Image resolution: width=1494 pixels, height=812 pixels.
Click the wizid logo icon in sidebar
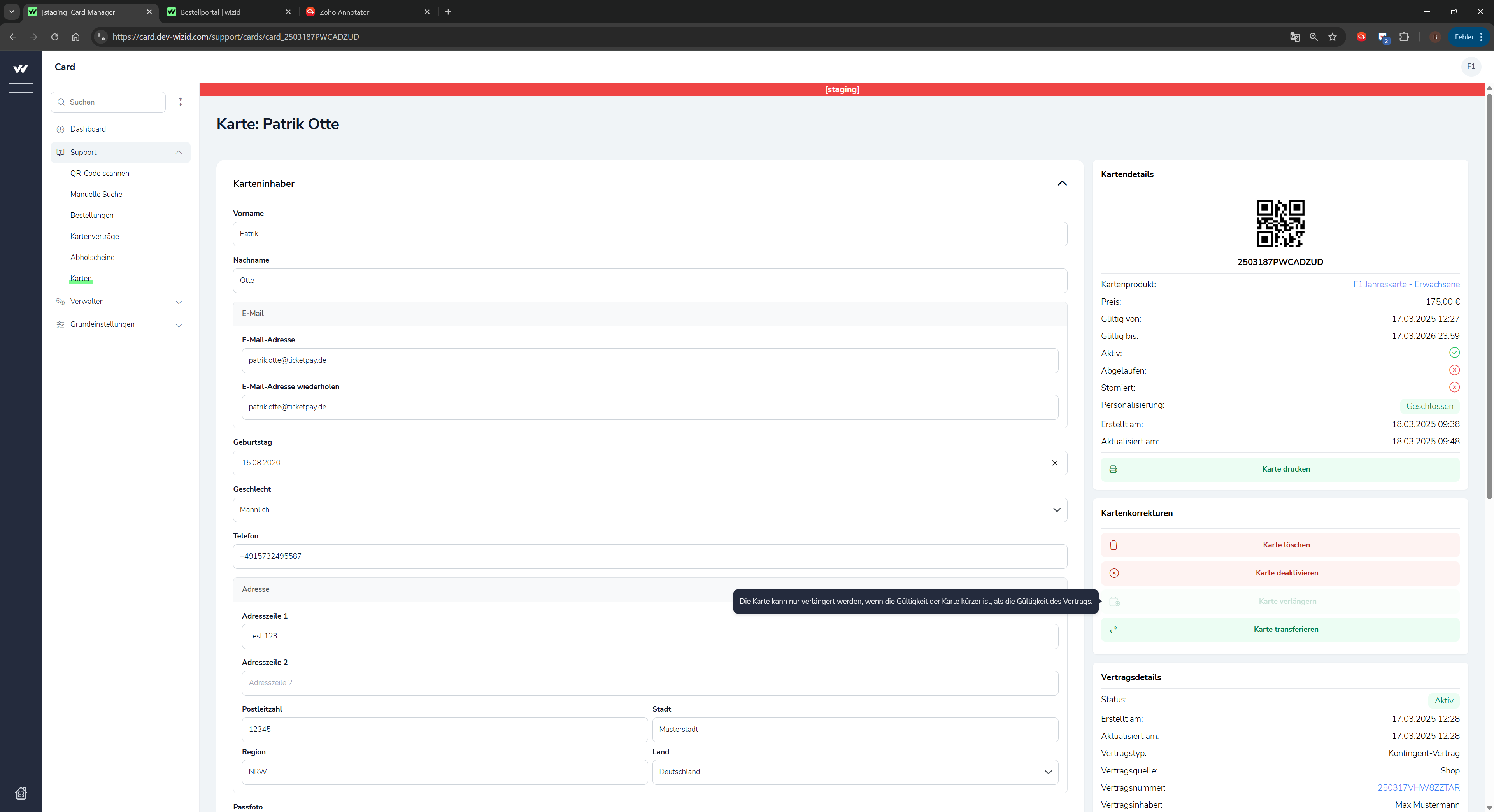21,68
